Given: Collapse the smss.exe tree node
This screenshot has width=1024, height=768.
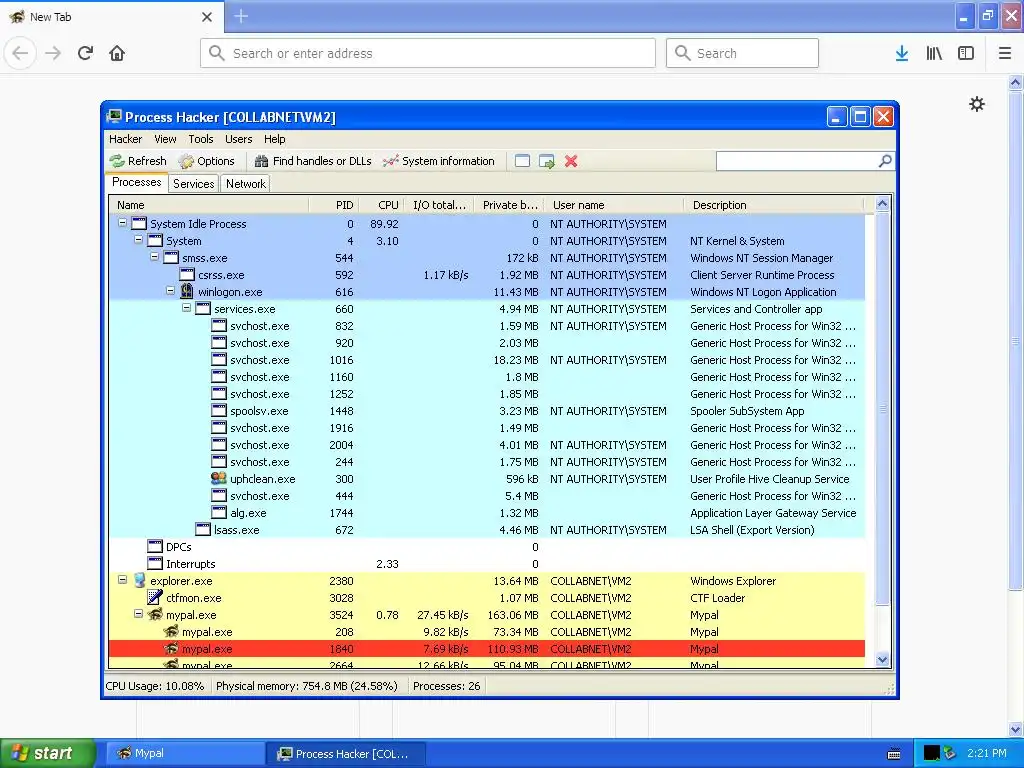Looking at the screenshot, I should [155, 257].
